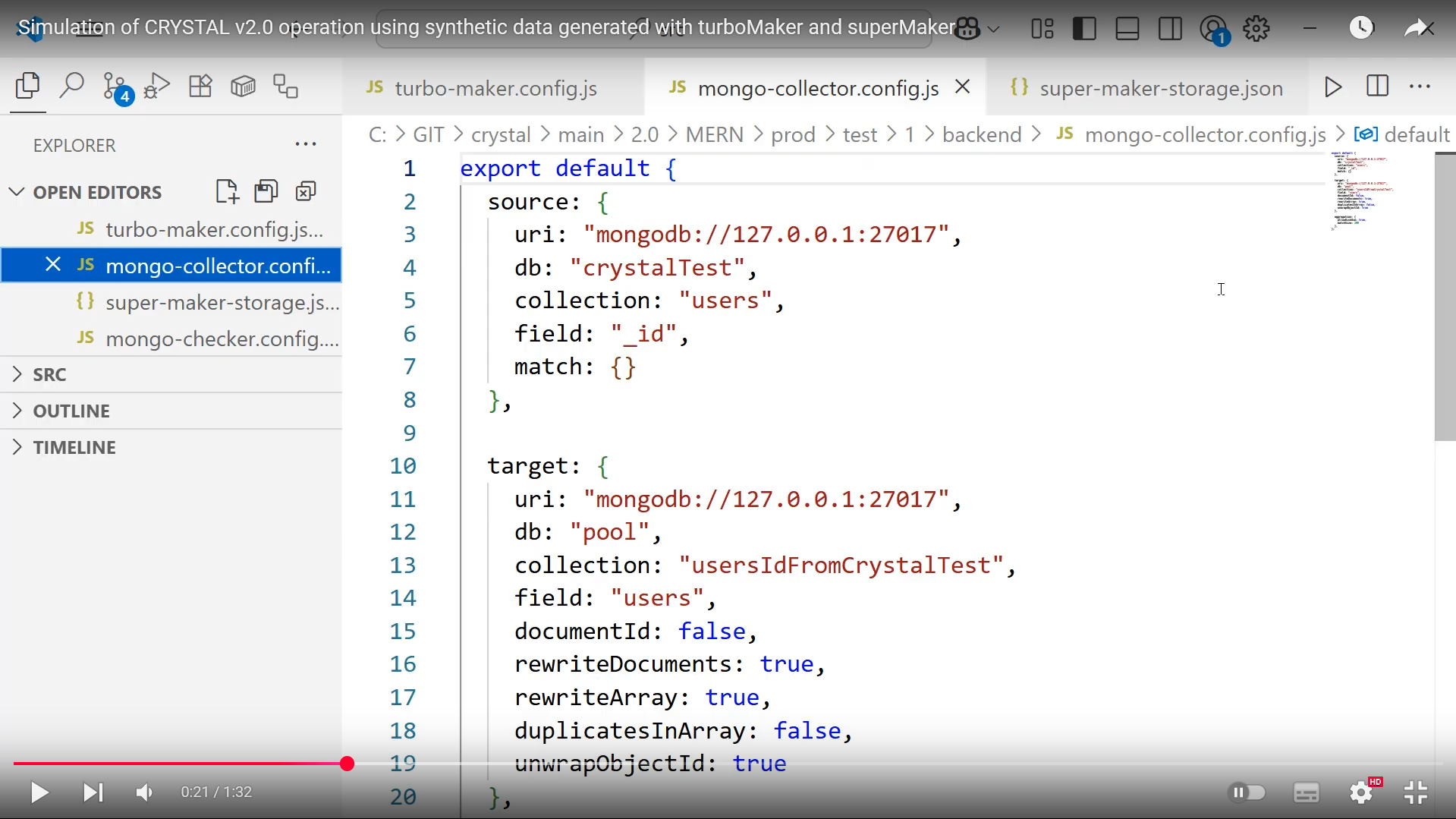The width and height of the screenshot is (1456, 819).
Task: Click the YouTube Share arrow icon
Action: [1416, 28]
